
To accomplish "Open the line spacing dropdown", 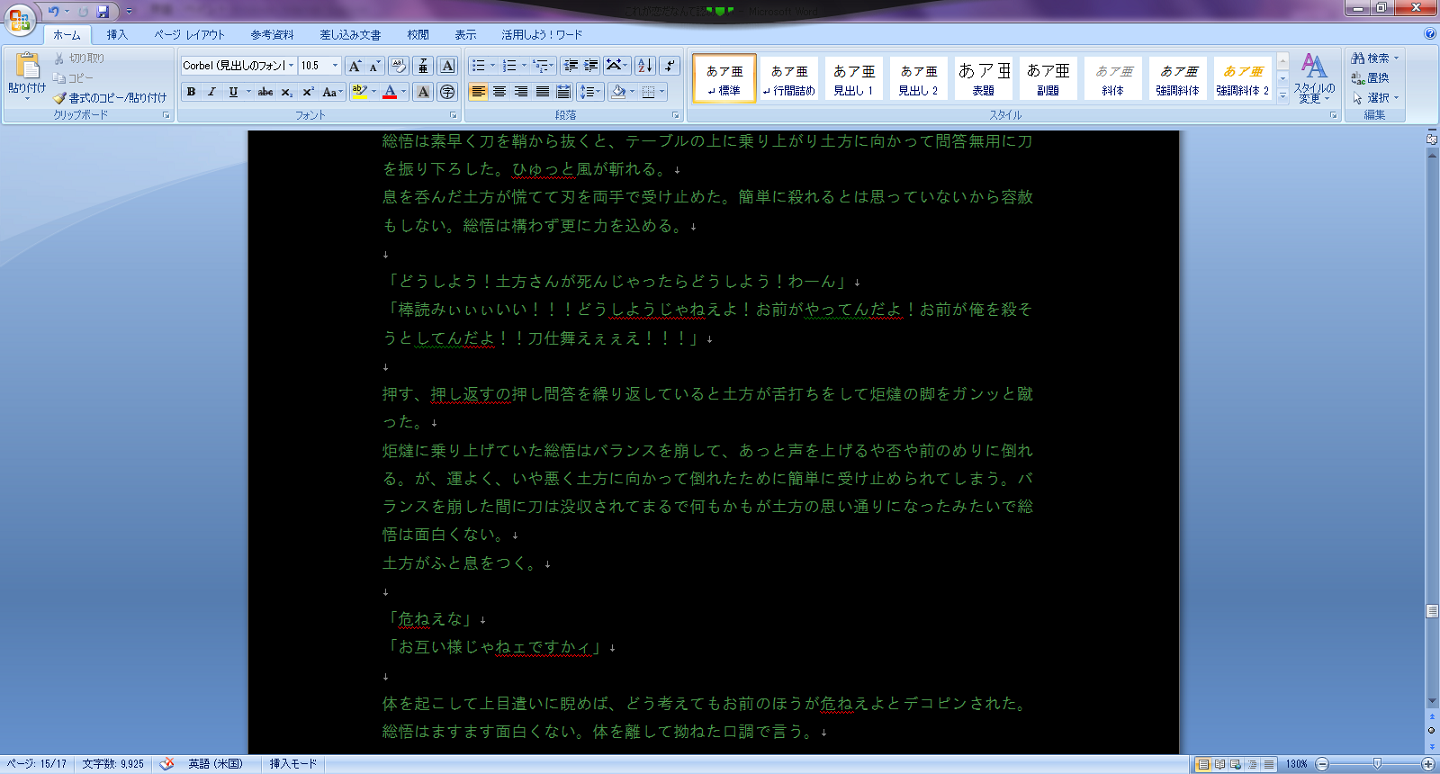I will [x=591, y=92].
